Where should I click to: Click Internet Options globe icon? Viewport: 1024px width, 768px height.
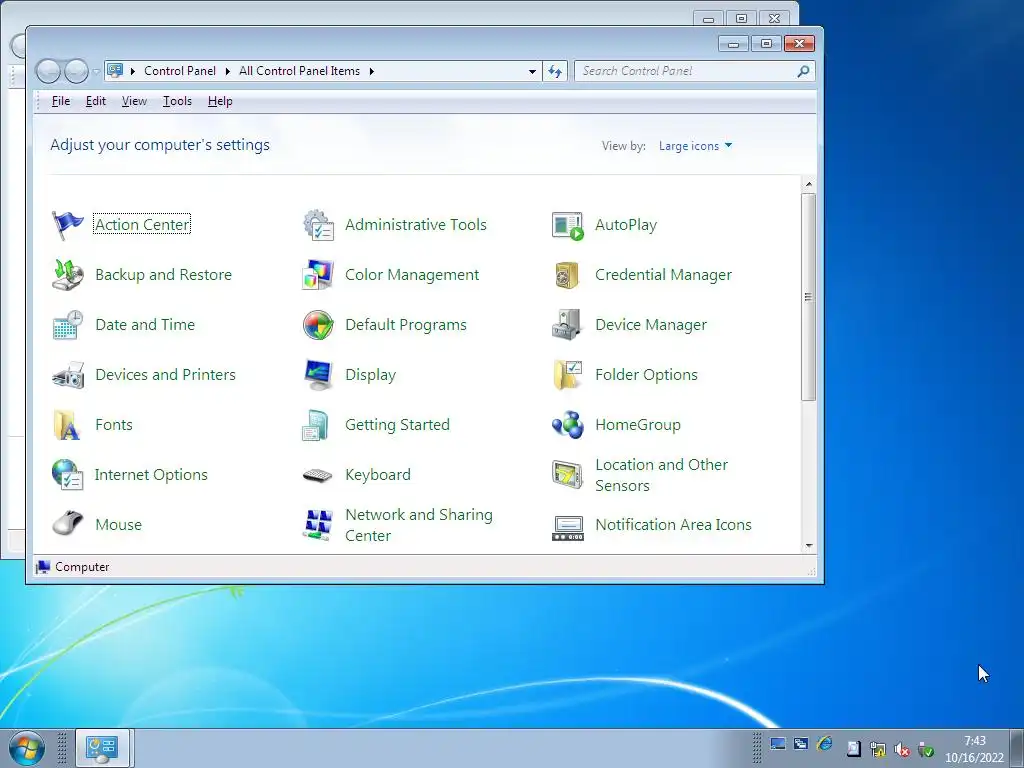point(67,475)
